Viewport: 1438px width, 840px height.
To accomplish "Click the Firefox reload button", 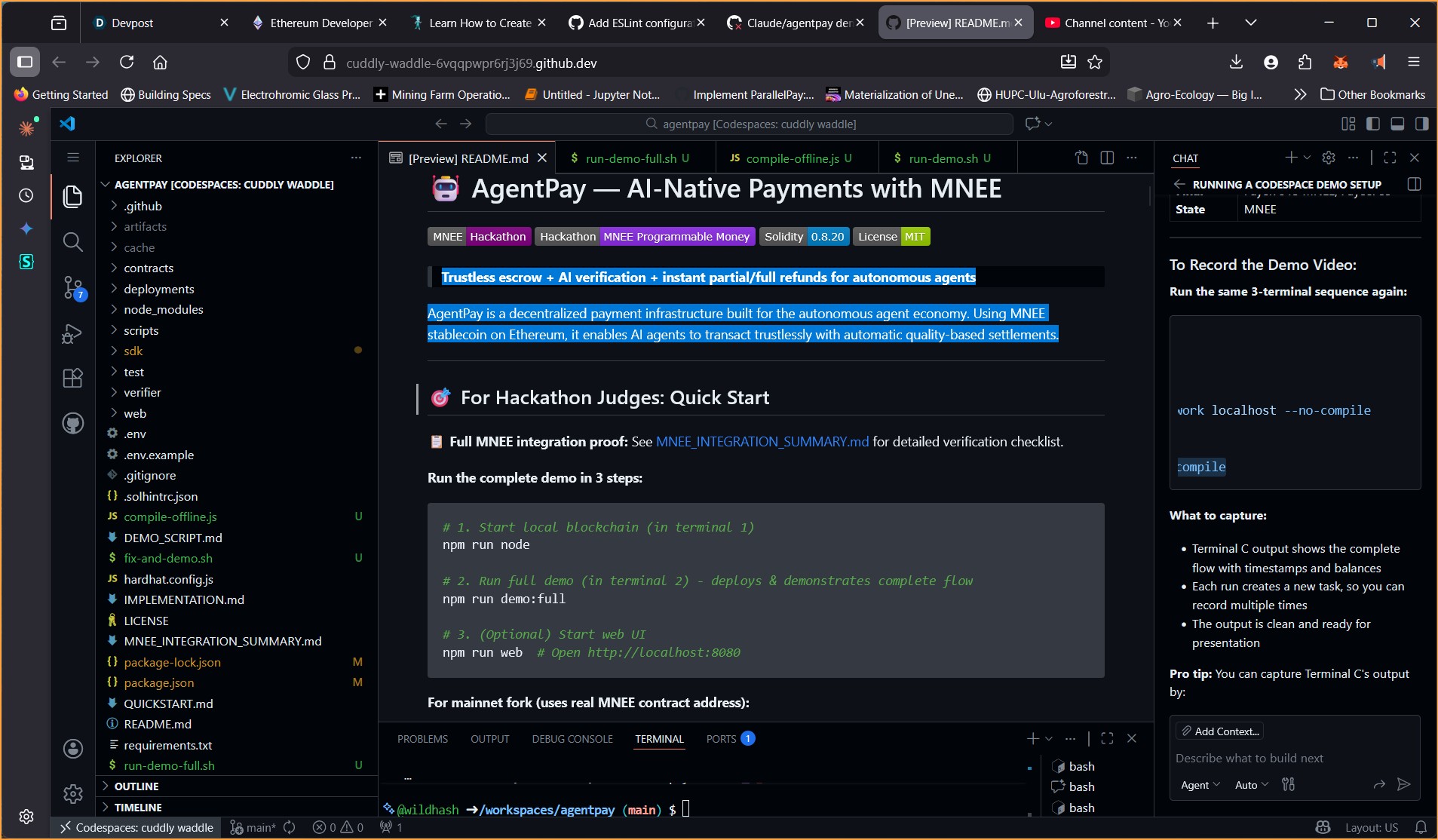I will pos(127,63).
